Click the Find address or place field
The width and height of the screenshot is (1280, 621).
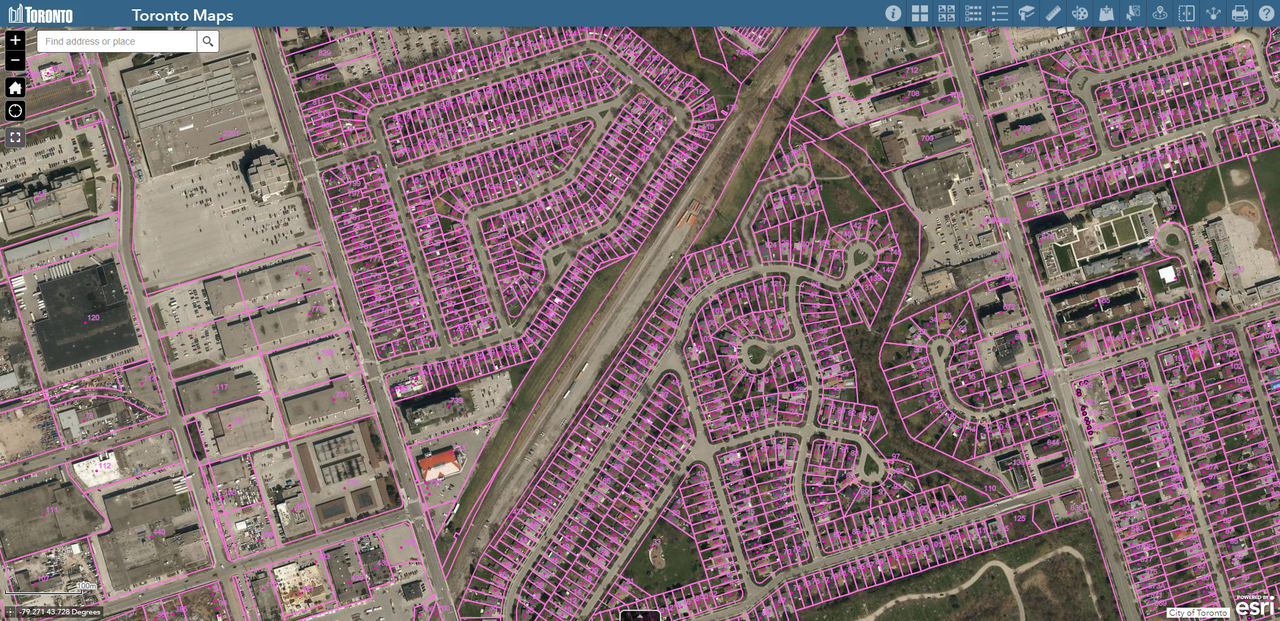point(116,41)
